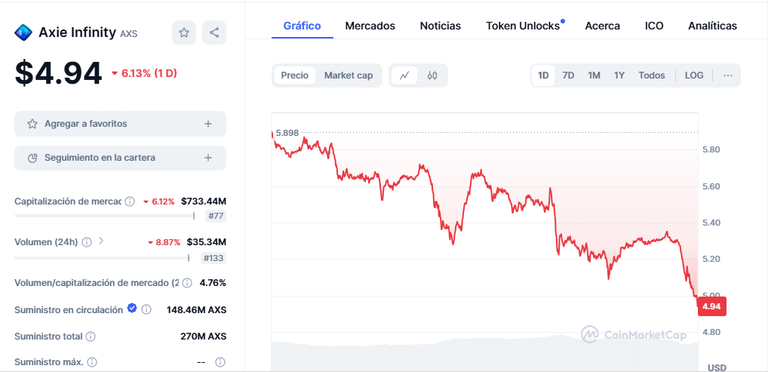The image size is (768, 372).
Task: Select the Todos time range button
Action: (x=651, y=75)
